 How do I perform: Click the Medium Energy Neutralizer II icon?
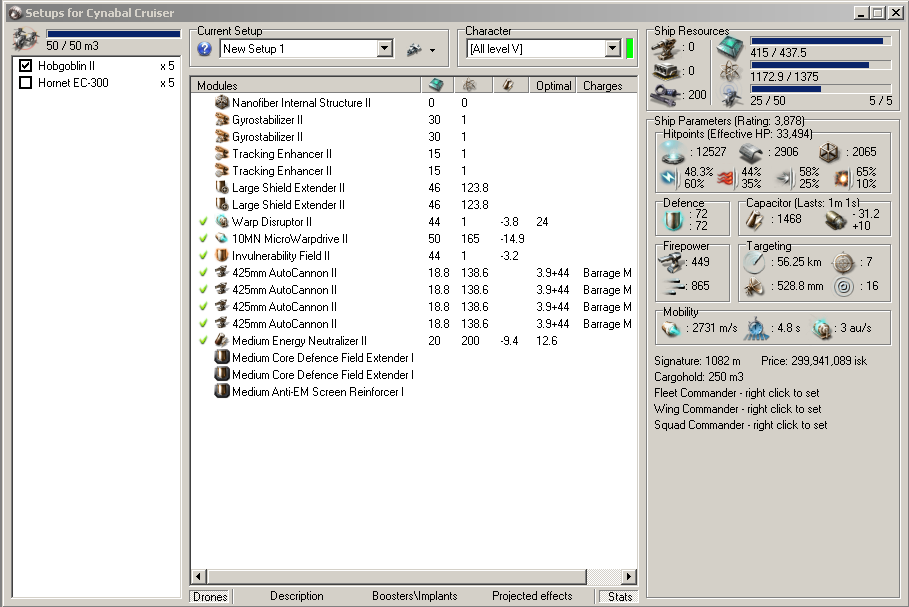(221, 340)
